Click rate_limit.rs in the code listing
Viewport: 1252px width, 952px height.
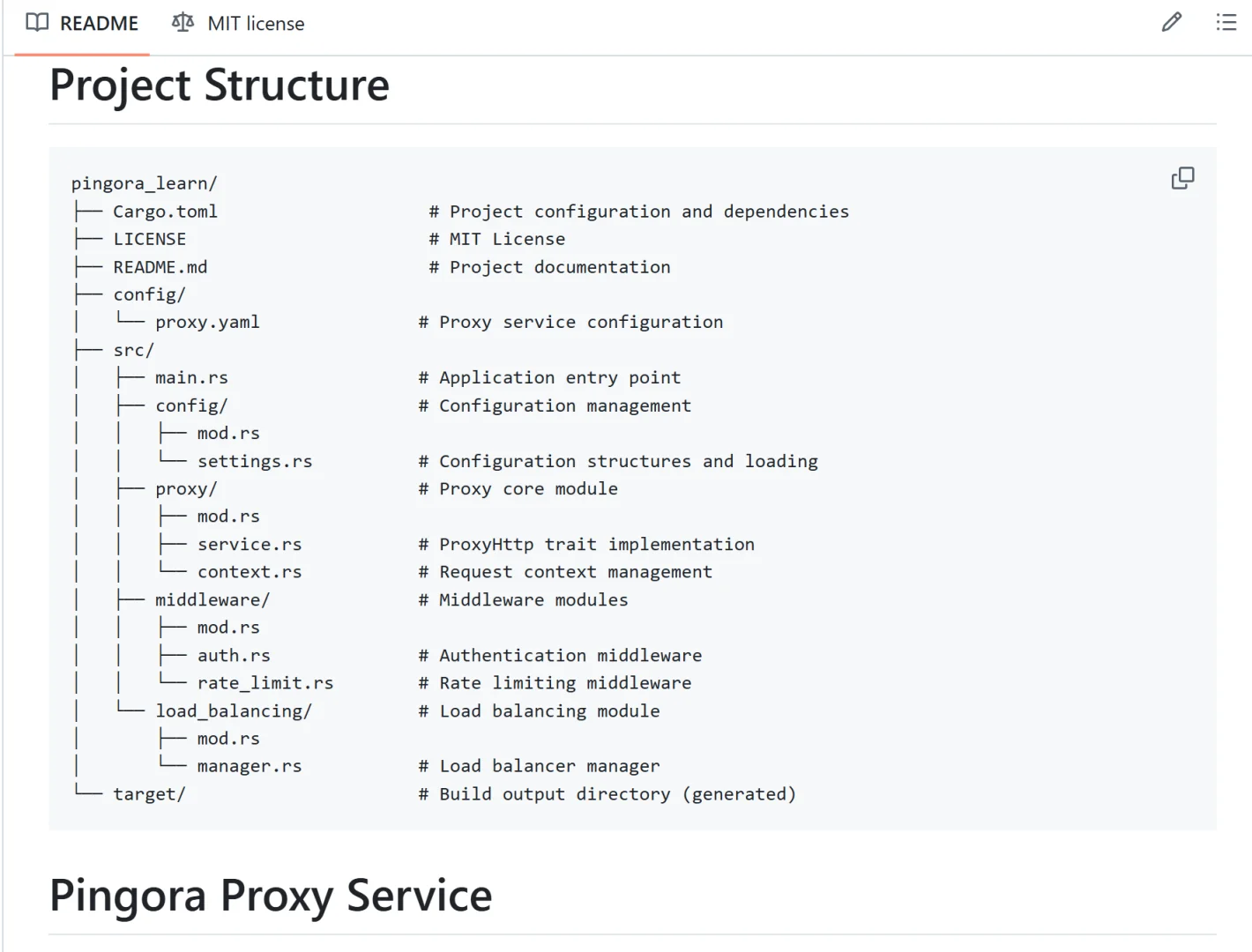265,683
